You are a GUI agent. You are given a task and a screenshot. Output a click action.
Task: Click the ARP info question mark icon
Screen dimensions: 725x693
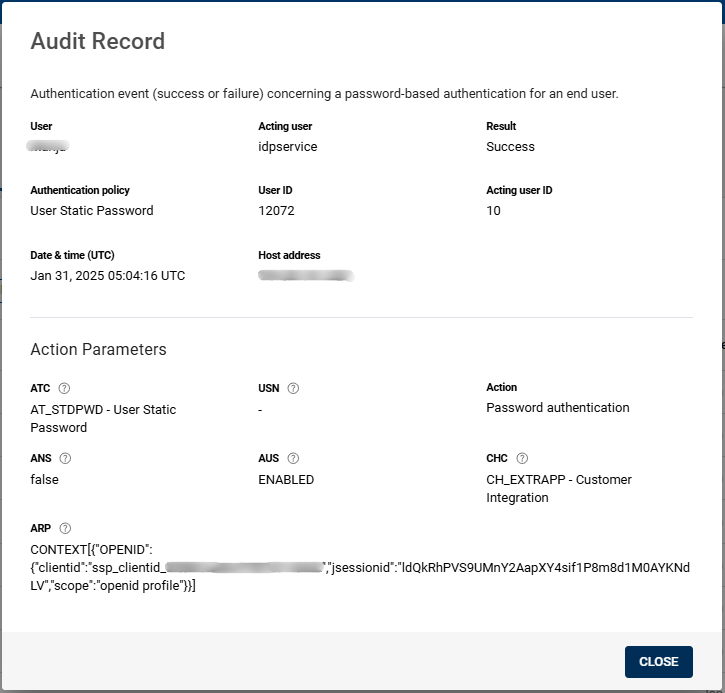66,528
